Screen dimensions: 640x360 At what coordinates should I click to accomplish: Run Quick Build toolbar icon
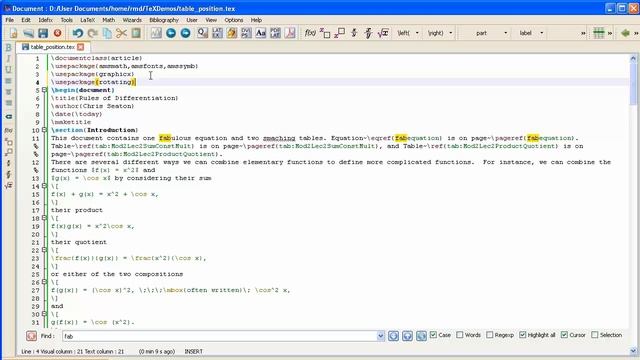[x=203, y=33]
